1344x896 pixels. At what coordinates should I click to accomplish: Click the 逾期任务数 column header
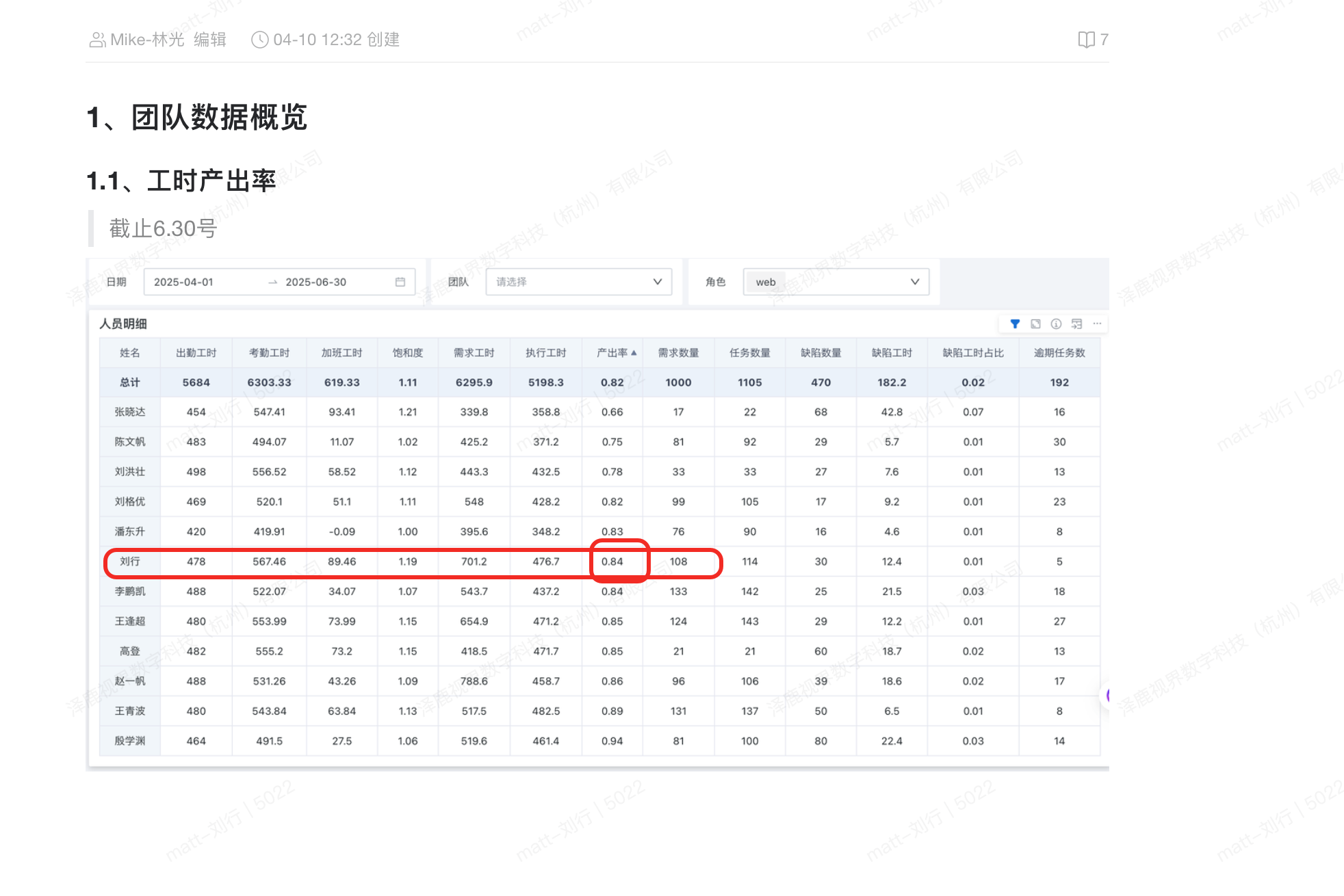(1059, 353)
